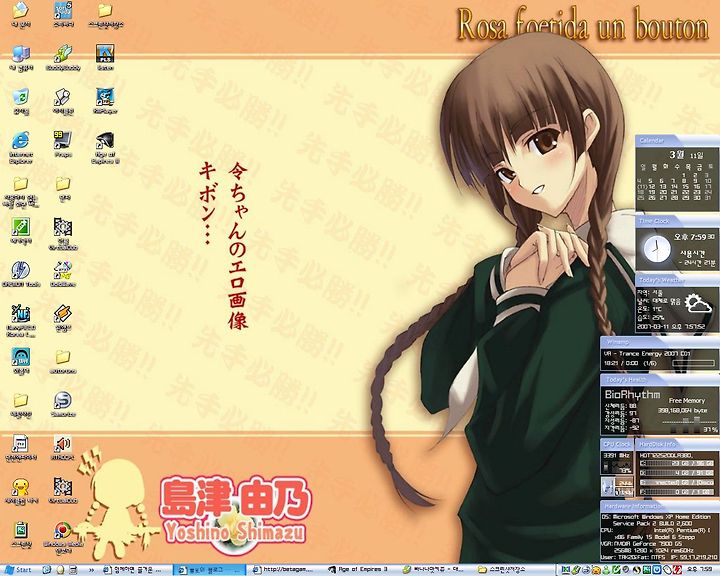
Task: Click the analog clock in Time Clock widget
Action: 656,249
